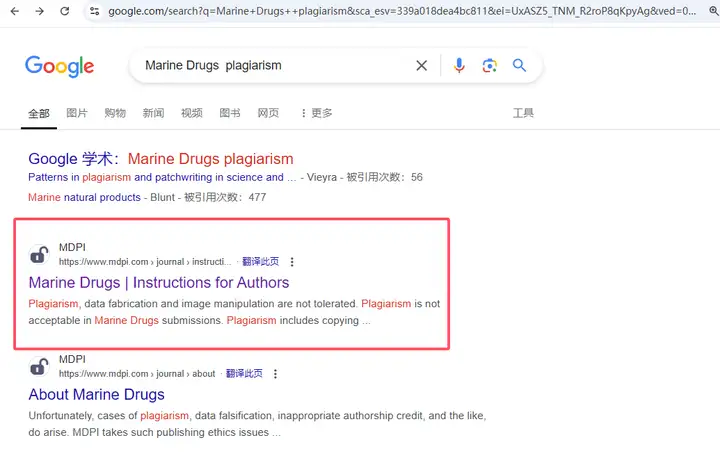The image size is (720, 472).
Task: Switch to the 网页 tab
Action: [268, 113]
